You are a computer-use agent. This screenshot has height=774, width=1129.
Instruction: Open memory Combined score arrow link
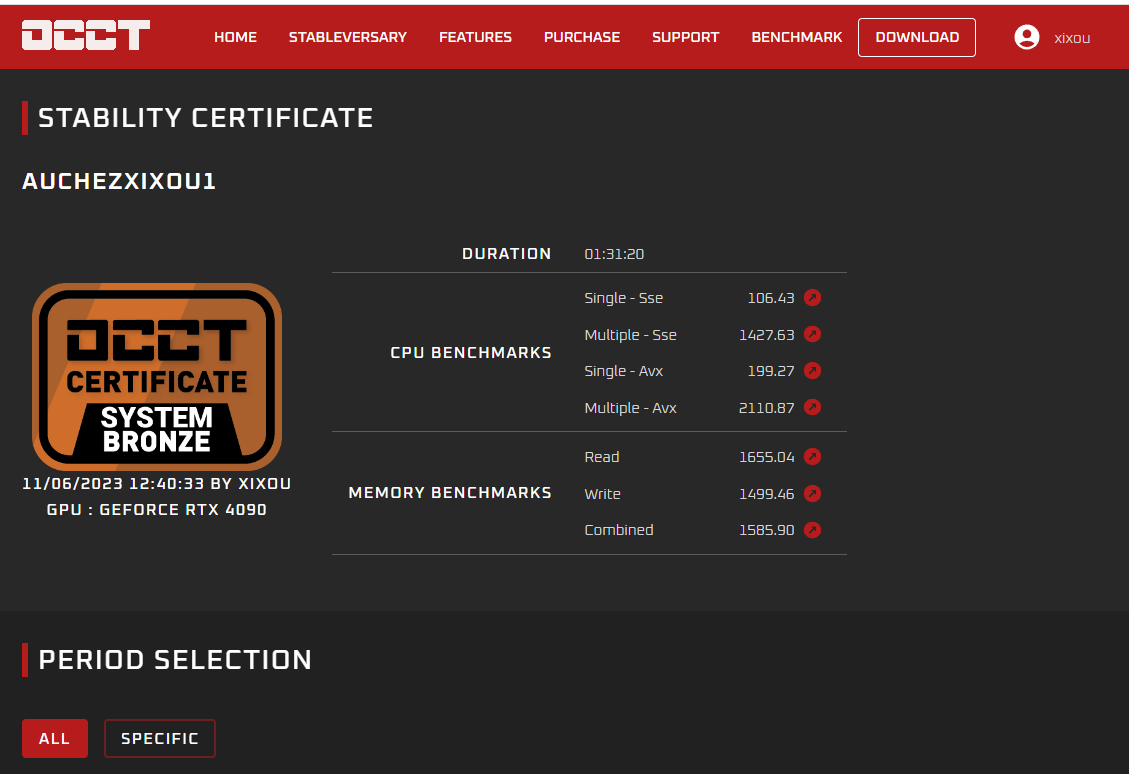[812, 530]
